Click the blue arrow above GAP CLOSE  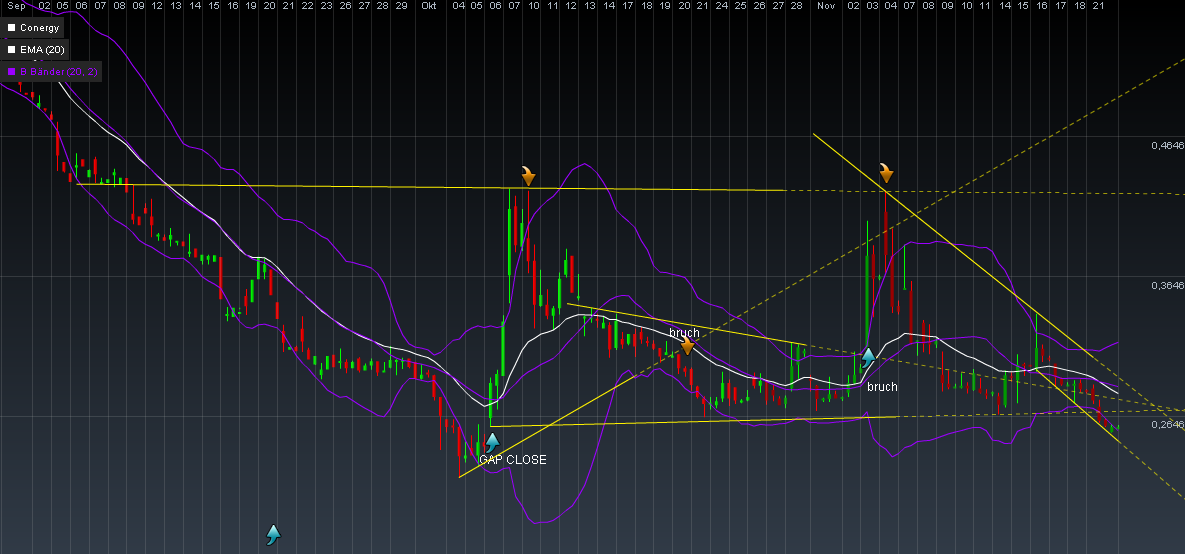[492, 440]
